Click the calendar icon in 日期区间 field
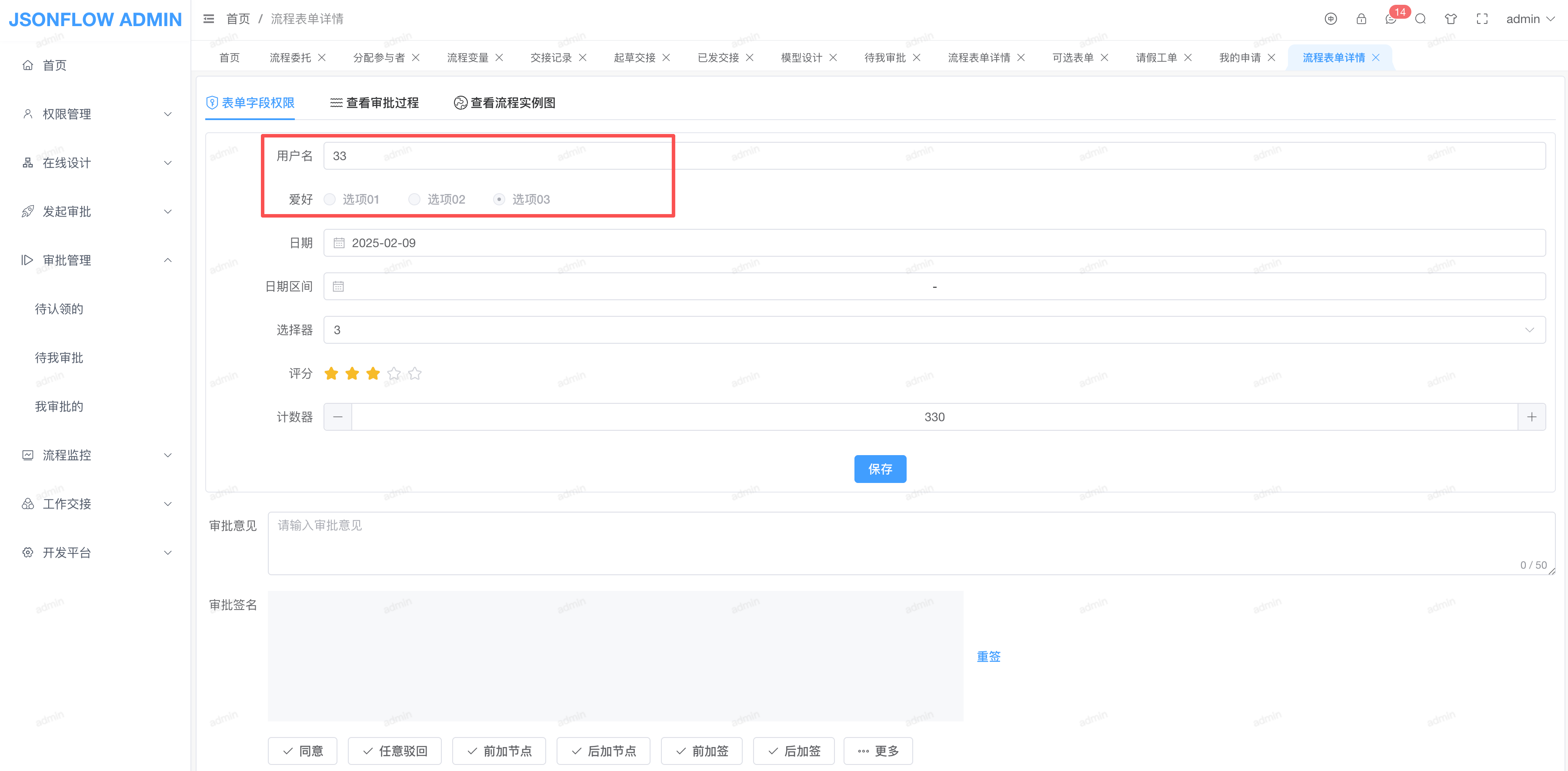1568x771 pixels. (x=338, y=286)
